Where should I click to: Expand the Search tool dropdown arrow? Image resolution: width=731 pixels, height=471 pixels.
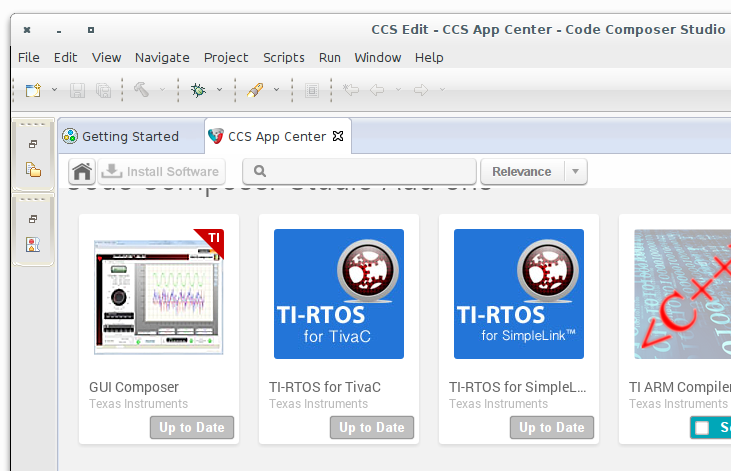[276, 90]
